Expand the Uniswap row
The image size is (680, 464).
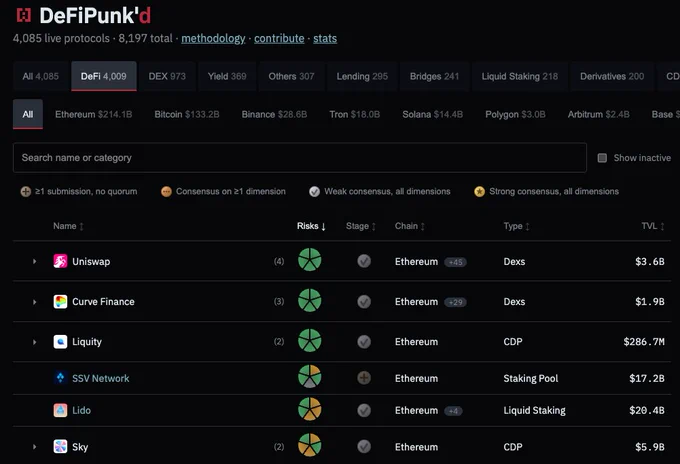[x=34, y=261]
